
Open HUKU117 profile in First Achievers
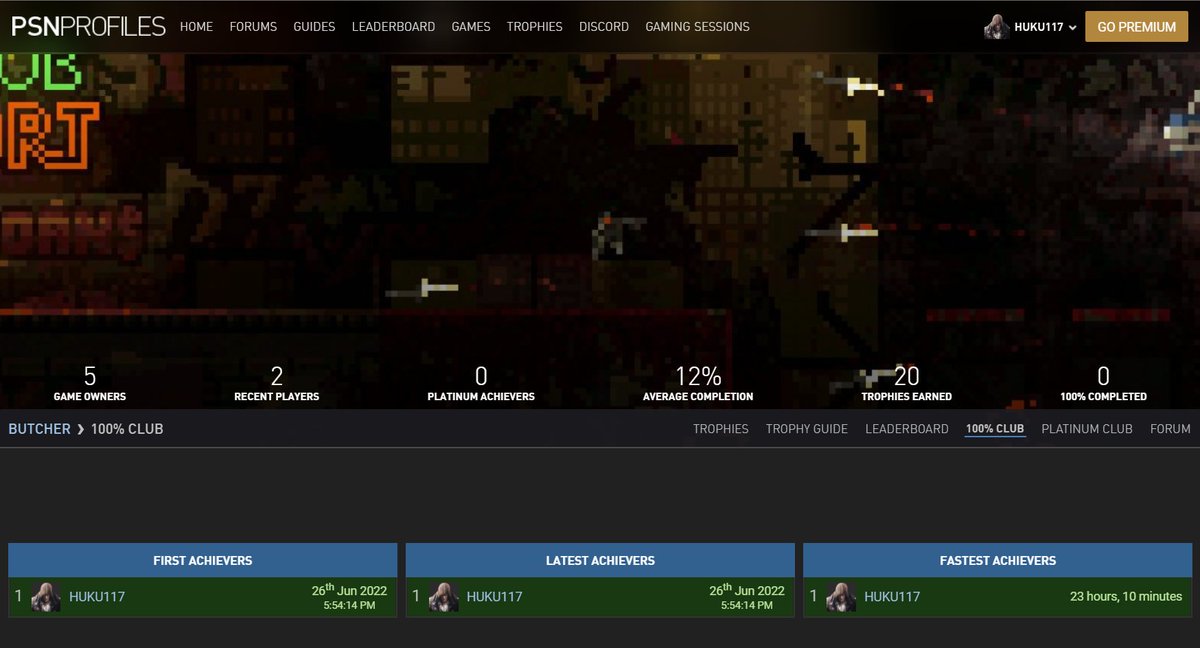click(x=97, y=597)
